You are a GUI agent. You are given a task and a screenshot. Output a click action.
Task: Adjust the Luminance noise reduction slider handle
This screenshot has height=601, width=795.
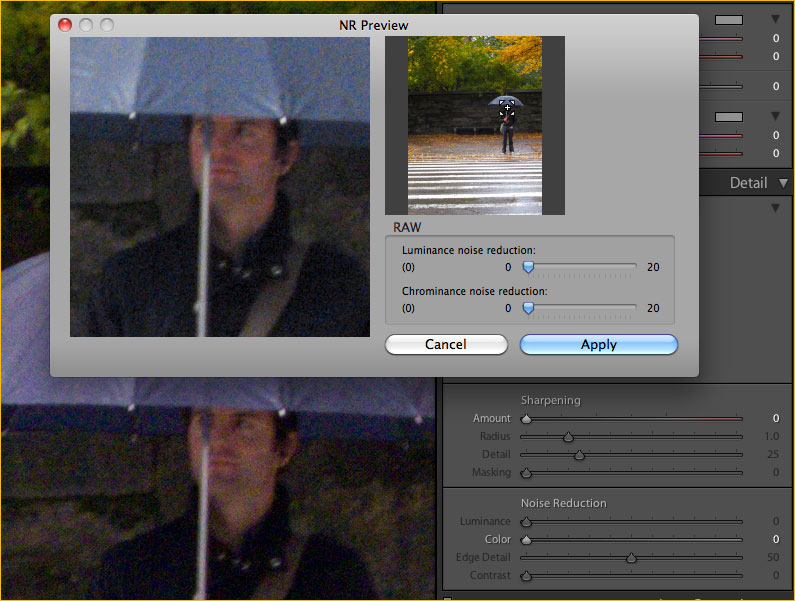528,267
